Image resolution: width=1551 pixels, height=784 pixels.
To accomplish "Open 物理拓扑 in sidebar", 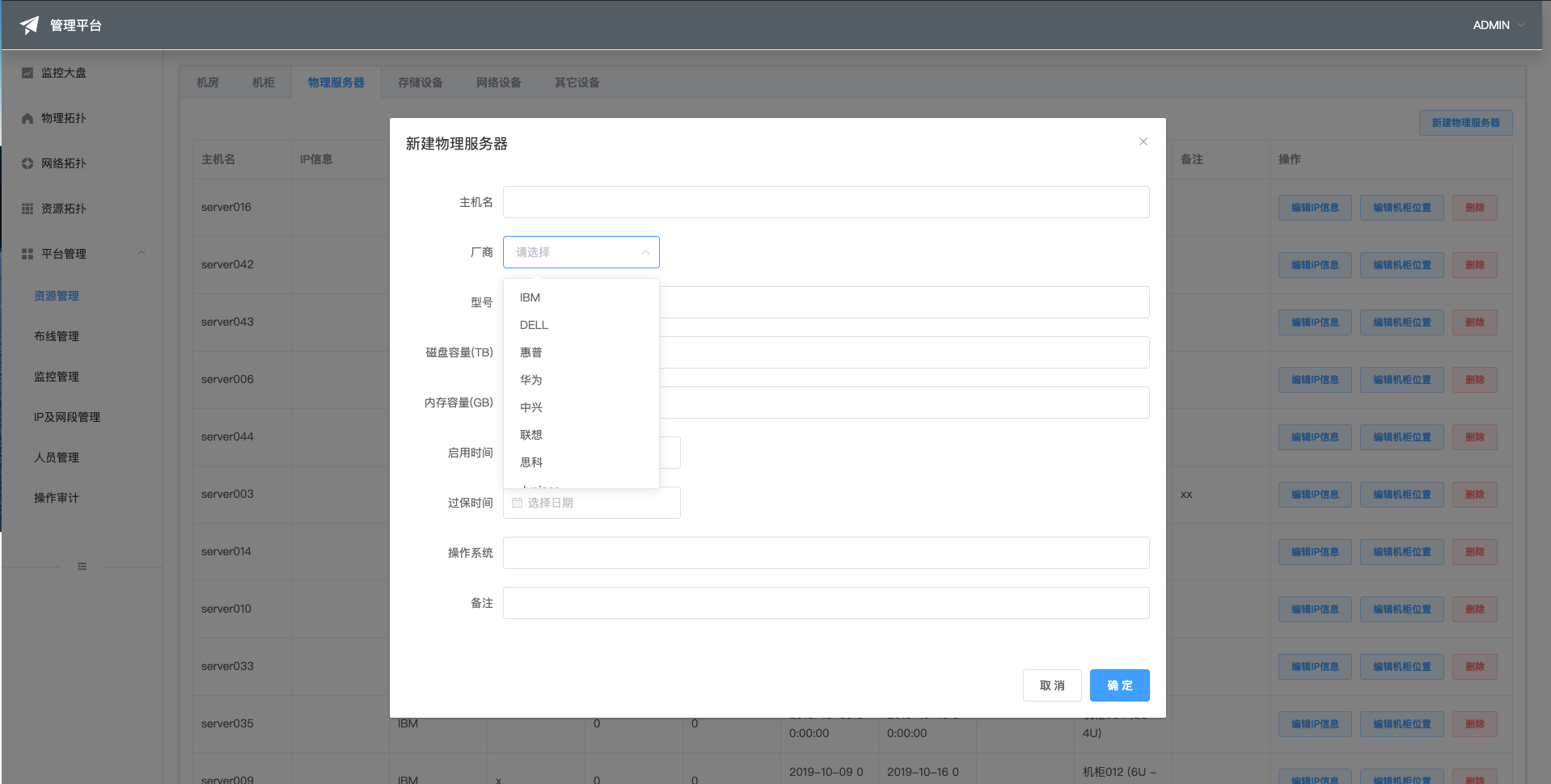I will [82, 118].
